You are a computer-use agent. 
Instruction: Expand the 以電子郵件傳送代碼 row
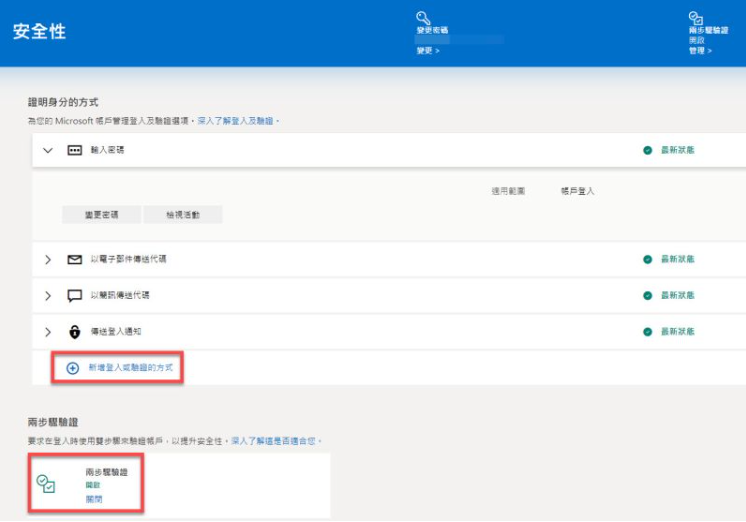tap(47, 260)
